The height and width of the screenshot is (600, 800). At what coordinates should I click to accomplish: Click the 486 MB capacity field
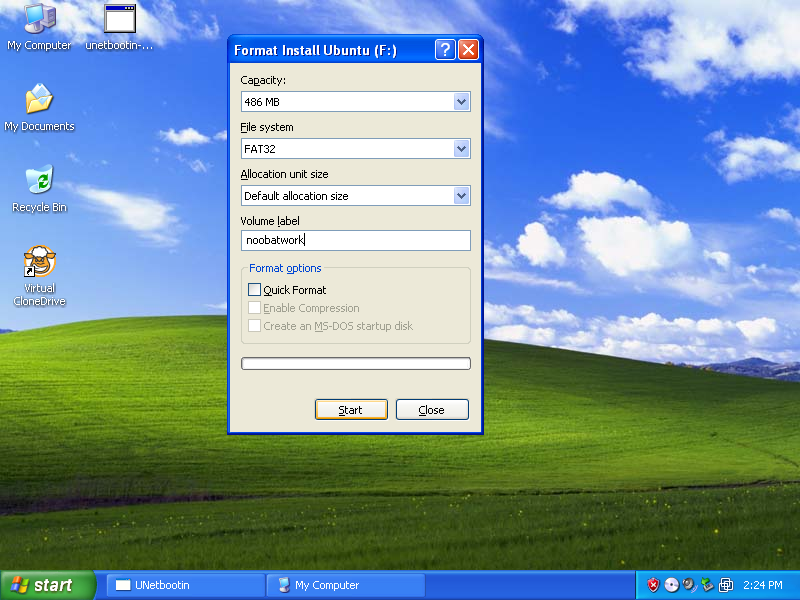(356, 102)
